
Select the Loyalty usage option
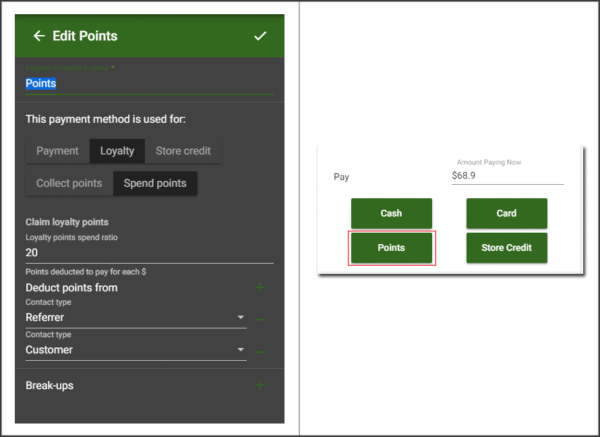[x=117, y=151]
